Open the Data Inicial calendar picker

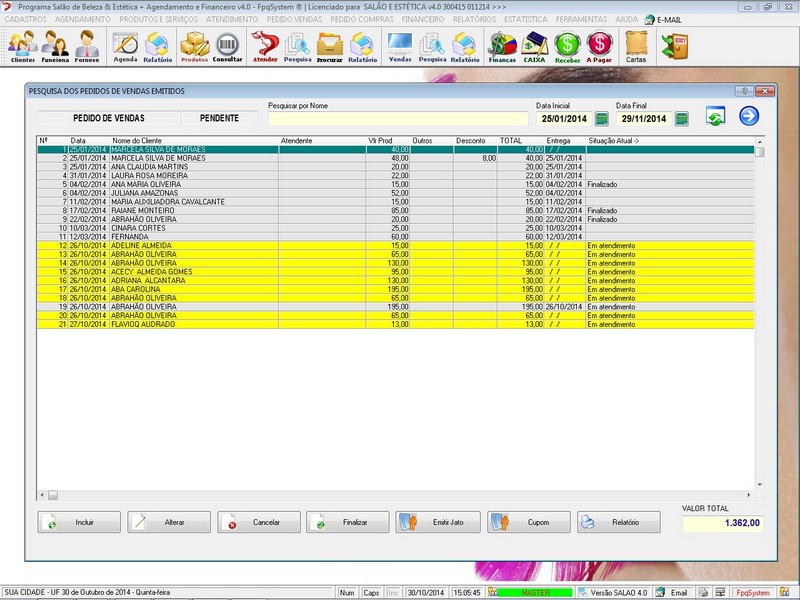602,119
